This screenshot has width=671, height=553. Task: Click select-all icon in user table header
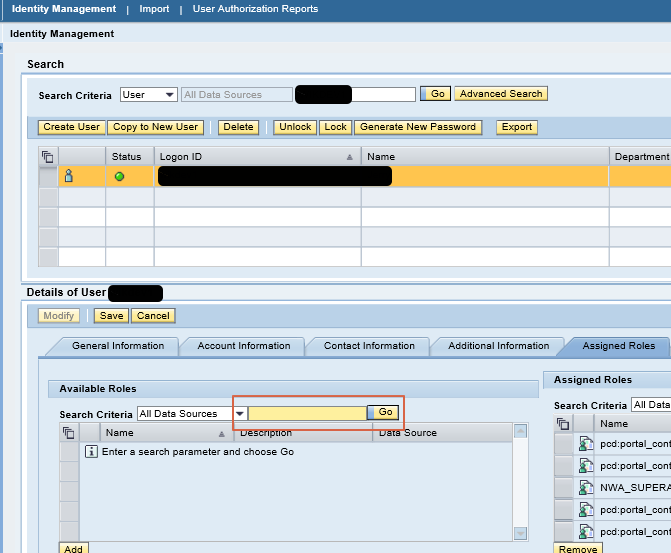48,157
